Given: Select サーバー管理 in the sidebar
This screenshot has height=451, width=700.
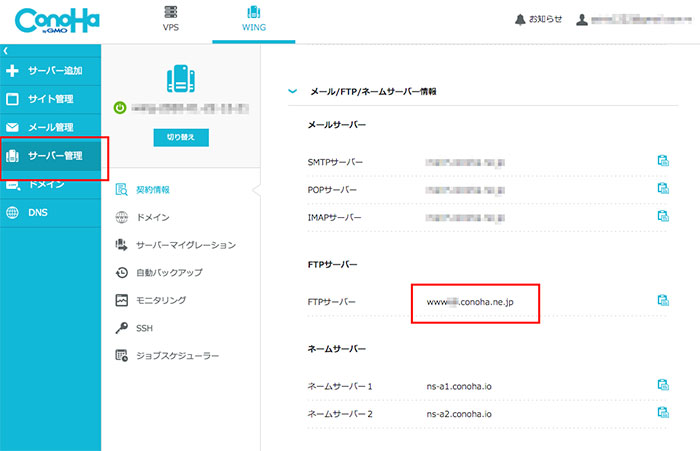Looking at the screenshot, I should click(50, 156).
